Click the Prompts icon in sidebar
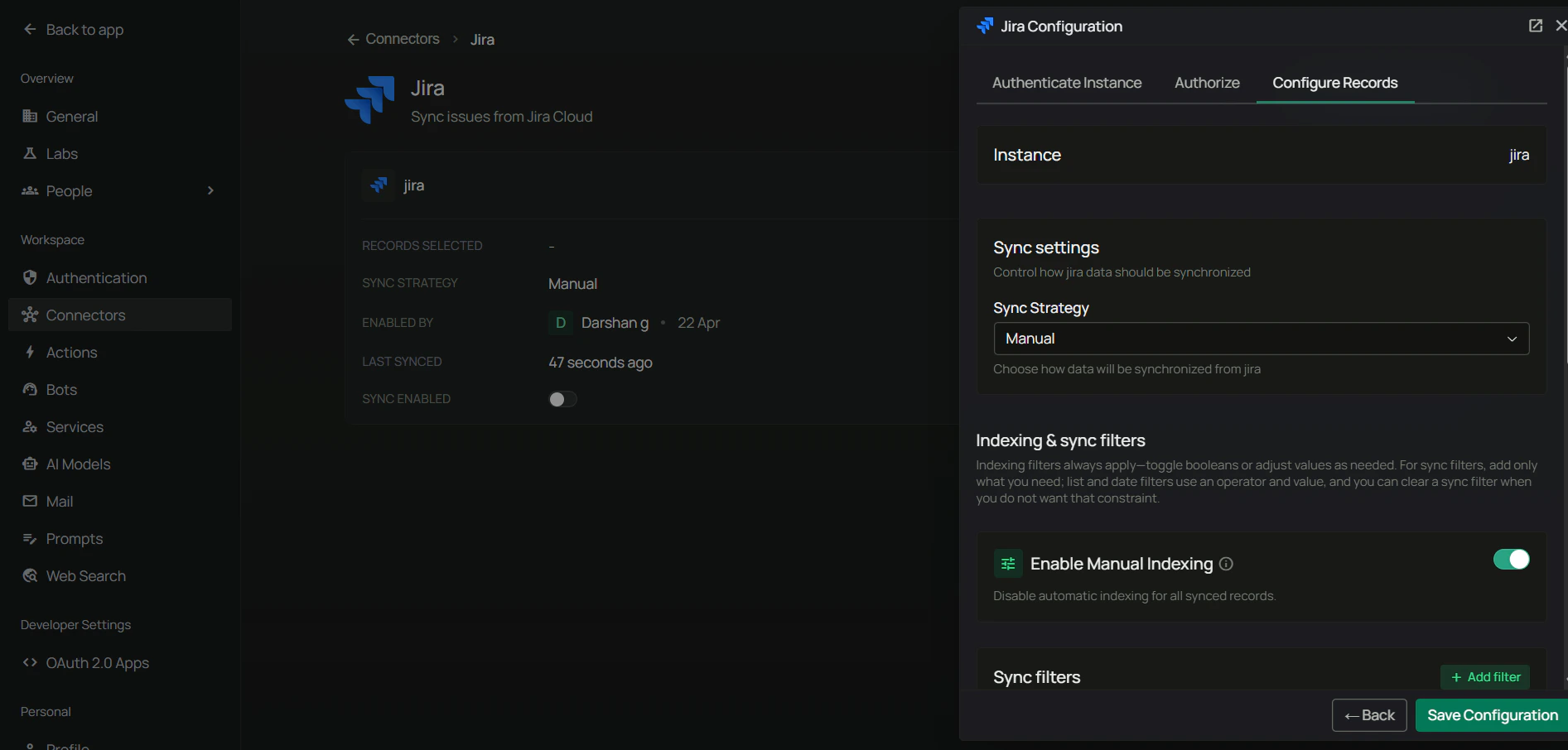The height and width of the screenshot is (750, 1568). coord(30,539)
